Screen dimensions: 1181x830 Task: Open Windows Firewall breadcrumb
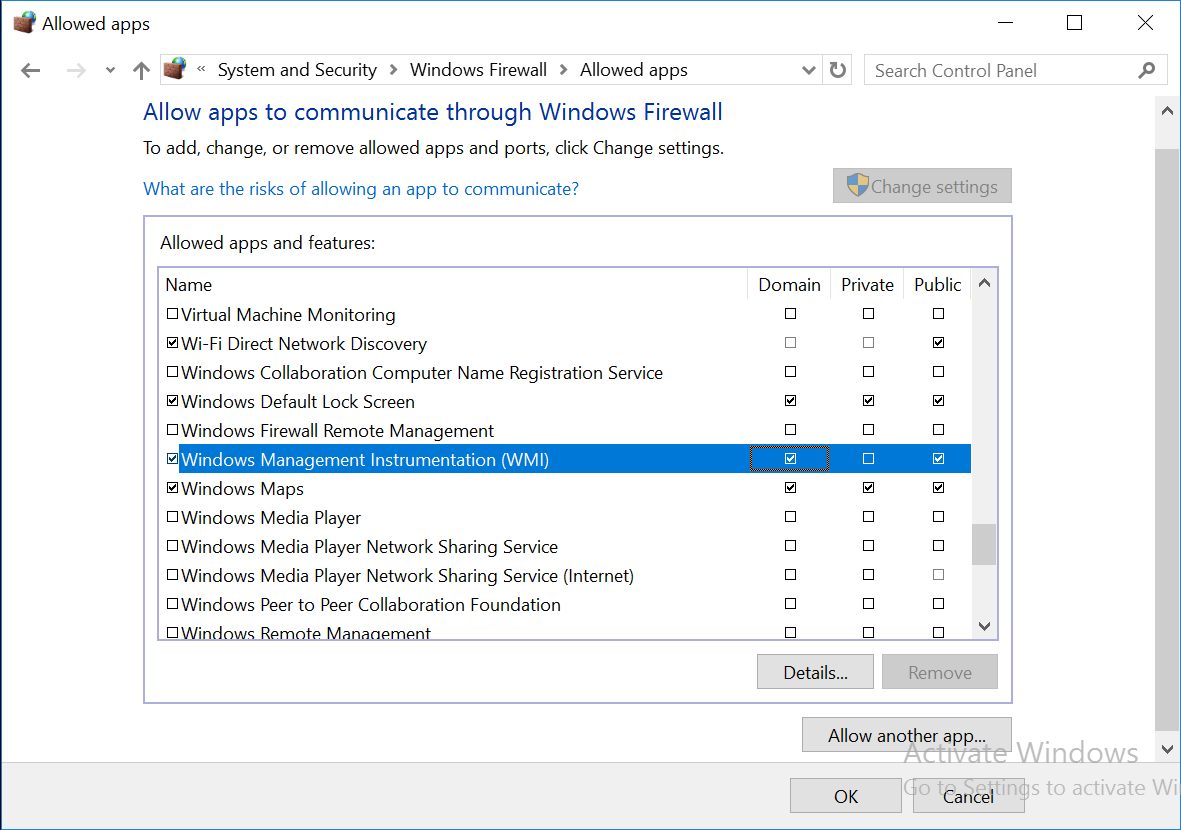(x=478, y=70)
